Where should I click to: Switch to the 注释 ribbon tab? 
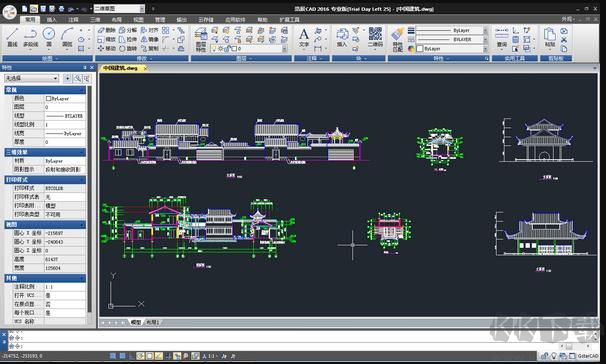pyautogui.click(x=73, y=19)
